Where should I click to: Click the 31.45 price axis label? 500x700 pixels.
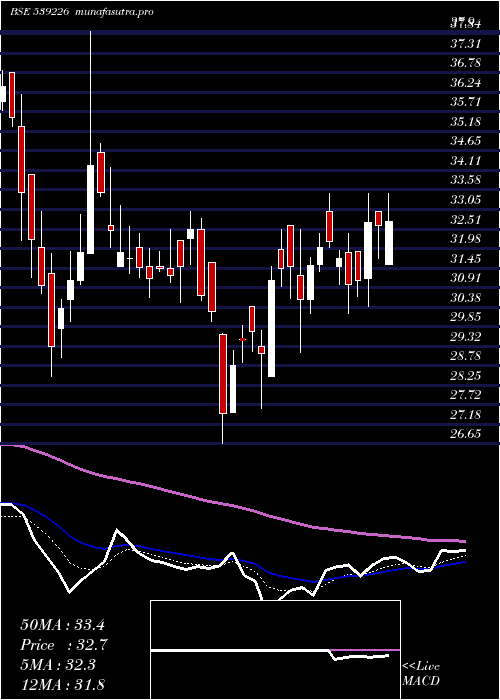pyautogui.click(x=466, y=258)
